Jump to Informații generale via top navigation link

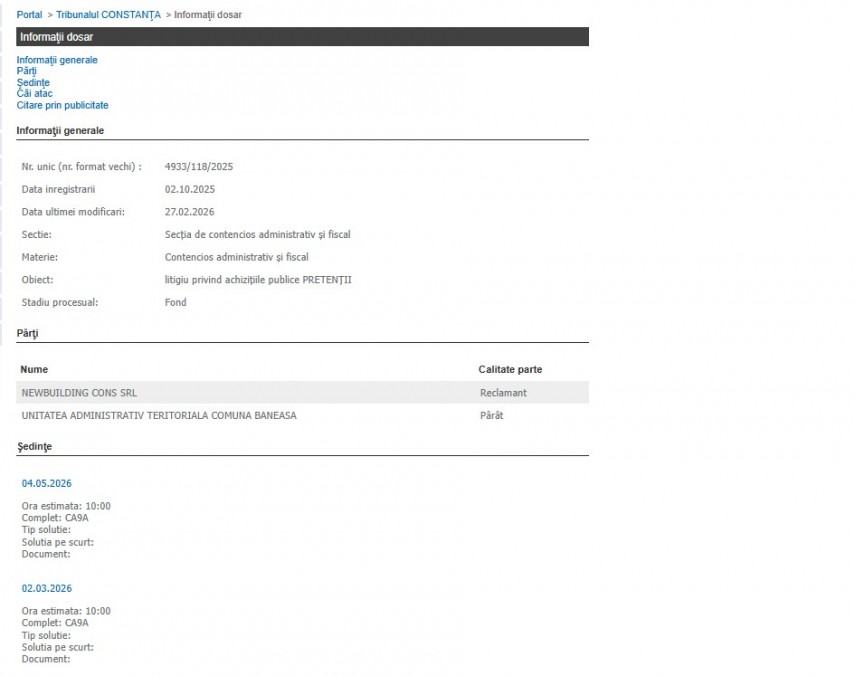[x=57, y=60]
